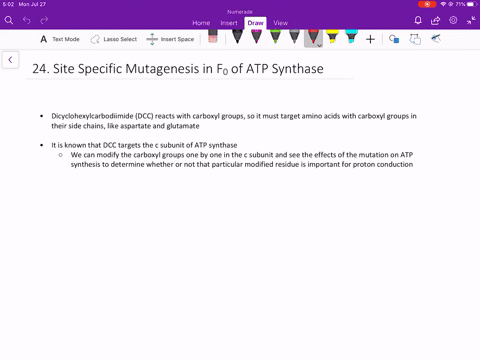480x360 pixels.
Task: Choose the cyan highlighter
Action: pos(351,36)
